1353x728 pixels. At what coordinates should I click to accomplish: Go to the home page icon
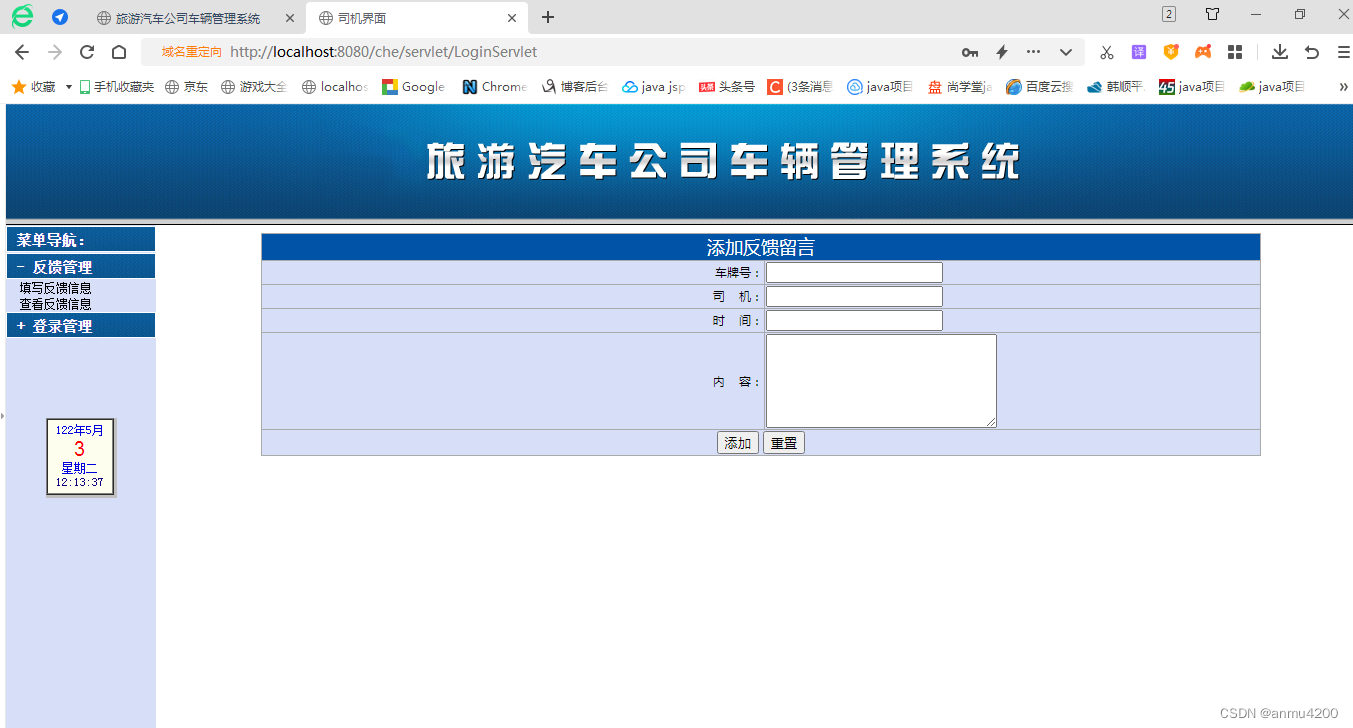pyautogui.click(x=119, y=52)
